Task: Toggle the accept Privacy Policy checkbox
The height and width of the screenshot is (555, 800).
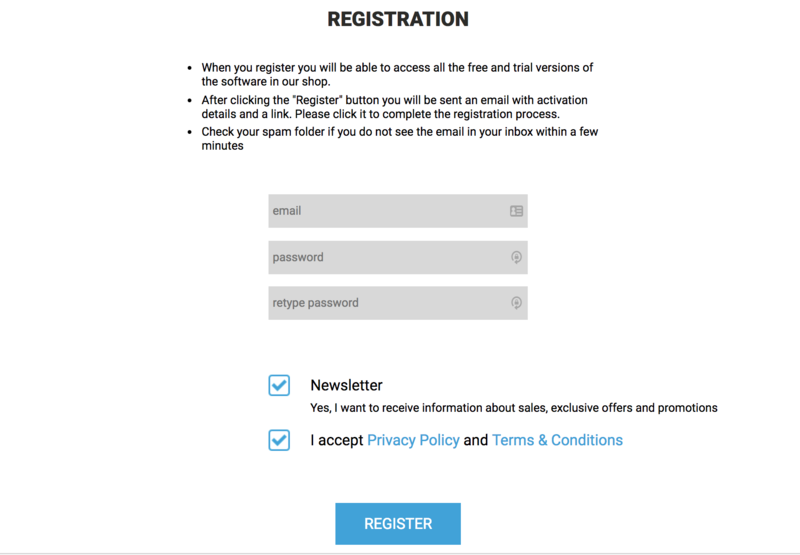Action: pyautogui.click(x=279, y=440)
